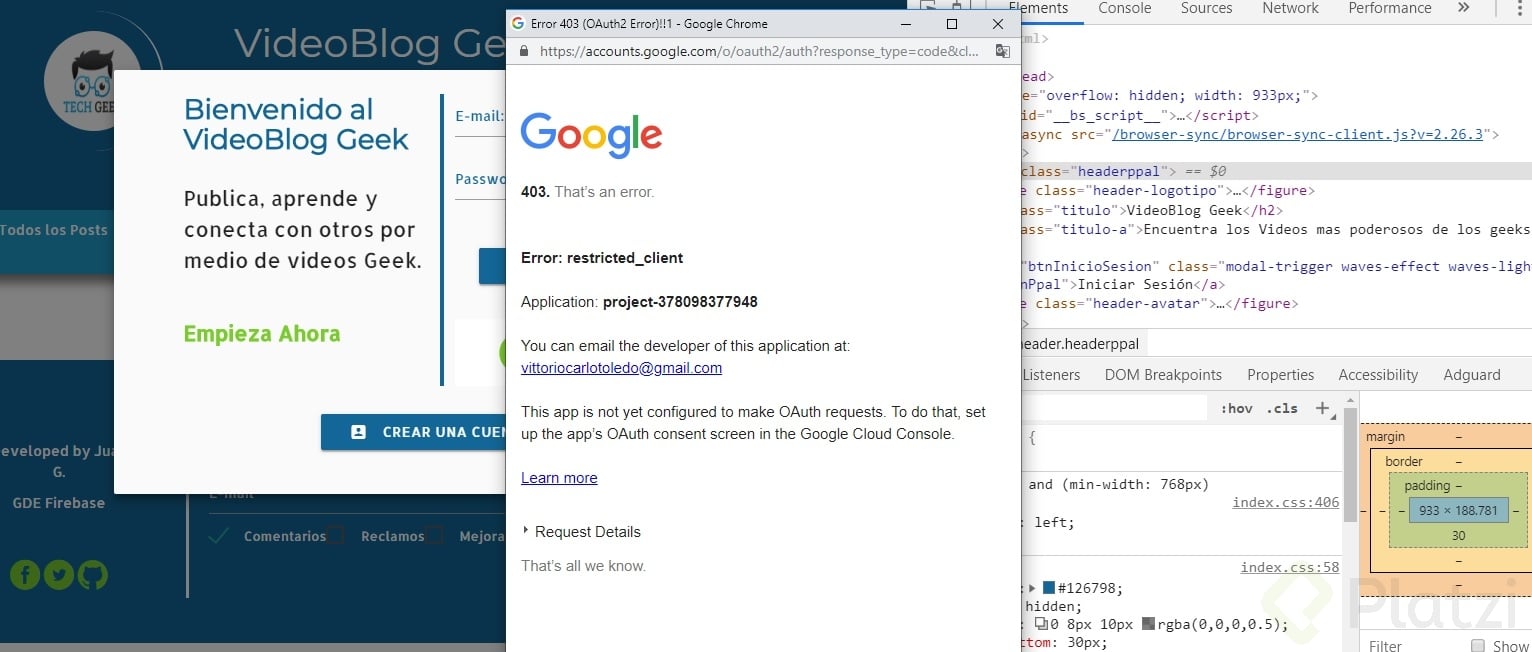Screen dimensions: 1532x652
Task: Click the E-mail field in the modal
Action: pos(480,117)
